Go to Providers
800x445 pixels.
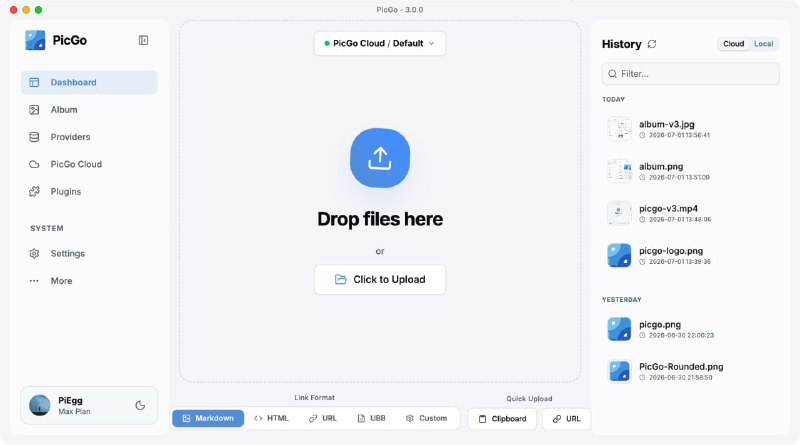tap(89, 137)
